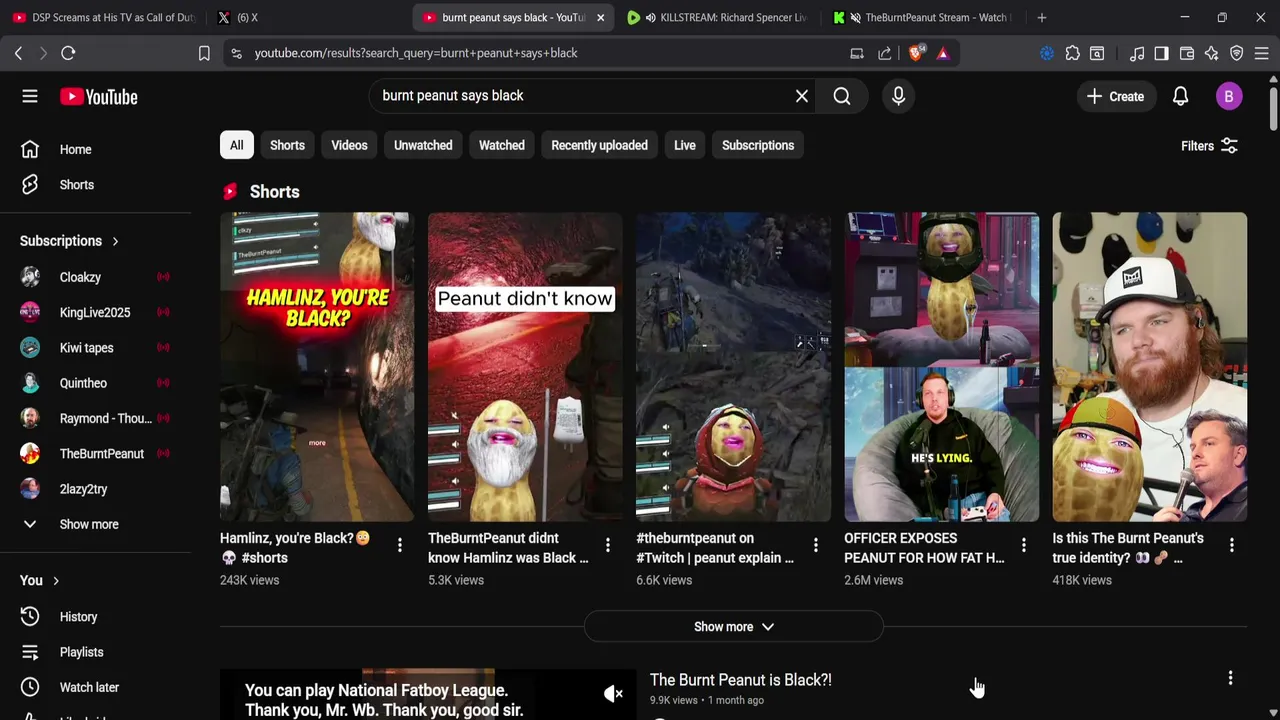Select the Videos filter chip

point(349,145)
